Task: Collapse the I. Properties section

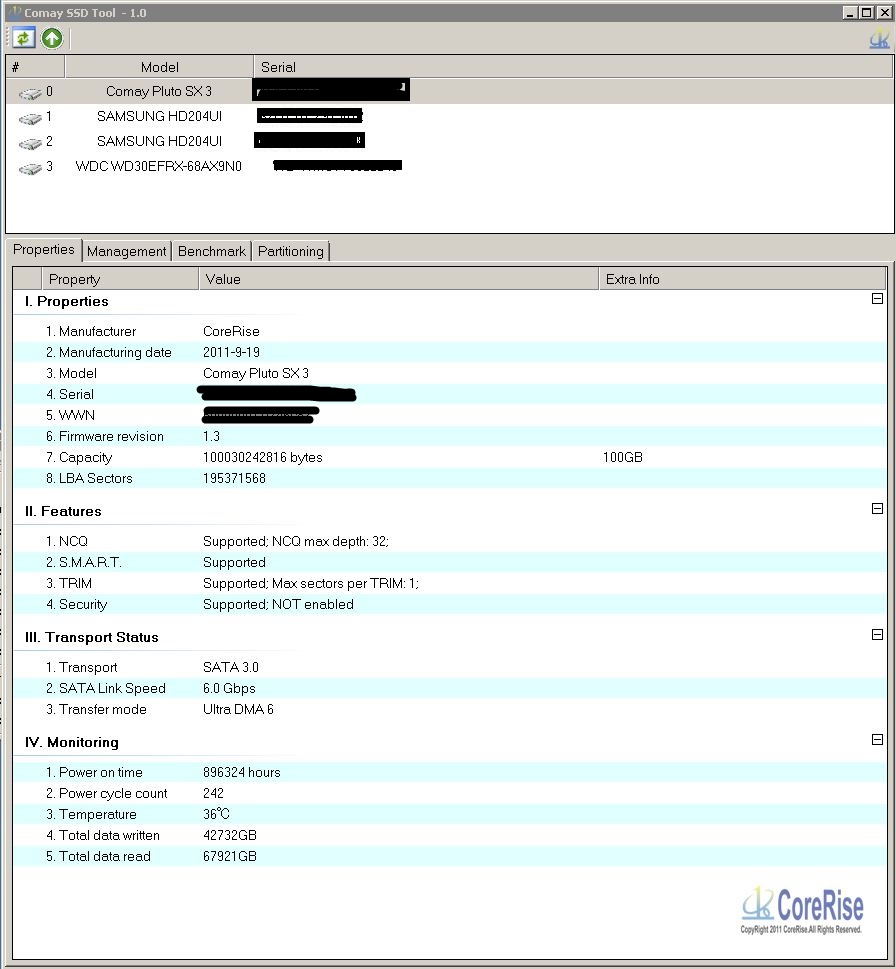Action: (877, 298)
